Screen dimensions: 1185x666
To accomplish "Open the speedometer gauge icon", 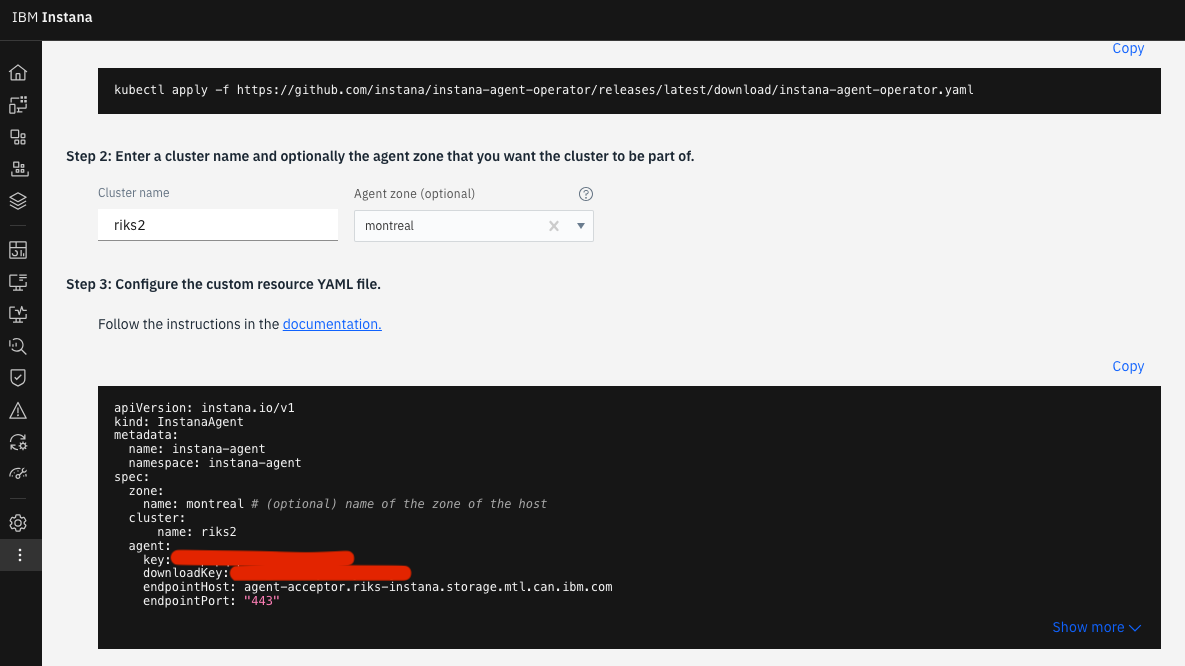I will click(x=18, y=474).
